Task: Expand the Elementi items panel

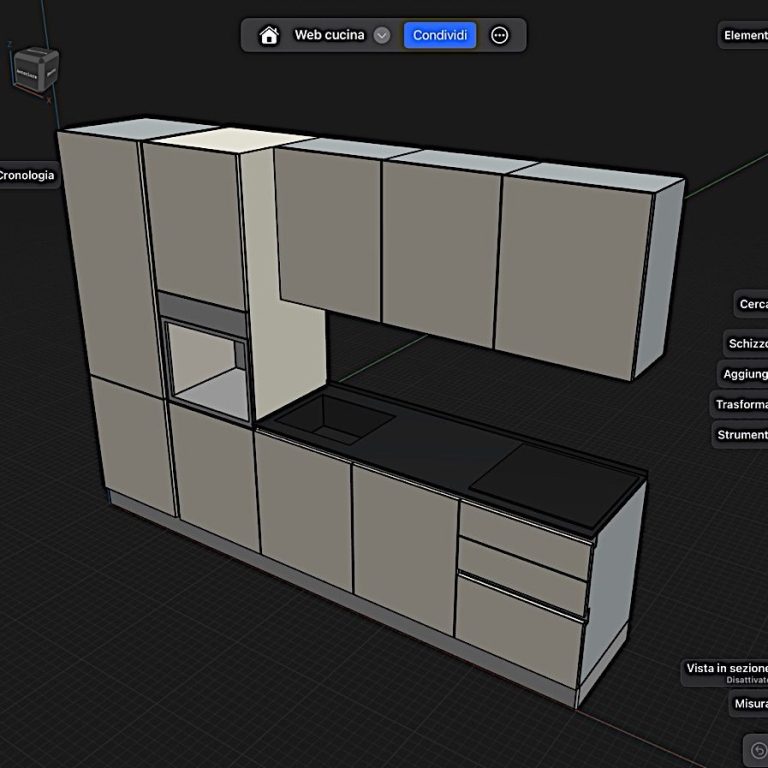Action: pos(744,35)
